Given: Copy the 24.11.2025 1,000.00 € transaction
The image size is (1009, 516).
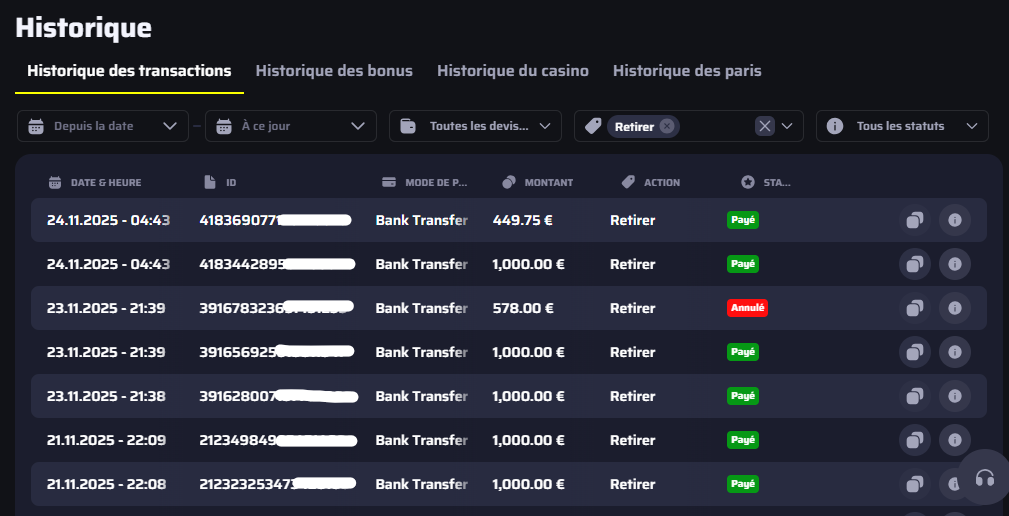Looking at the screenshot, I should coord(914,264).
